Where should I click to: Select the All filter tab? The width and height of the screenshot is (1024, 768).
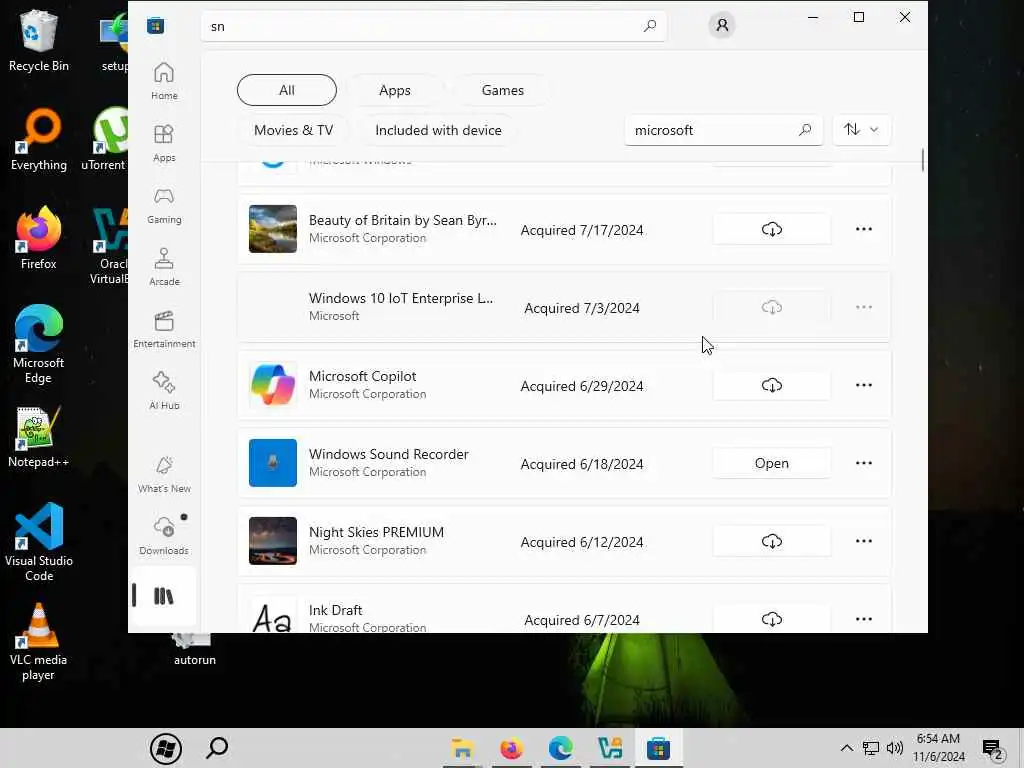coord(287,90)
